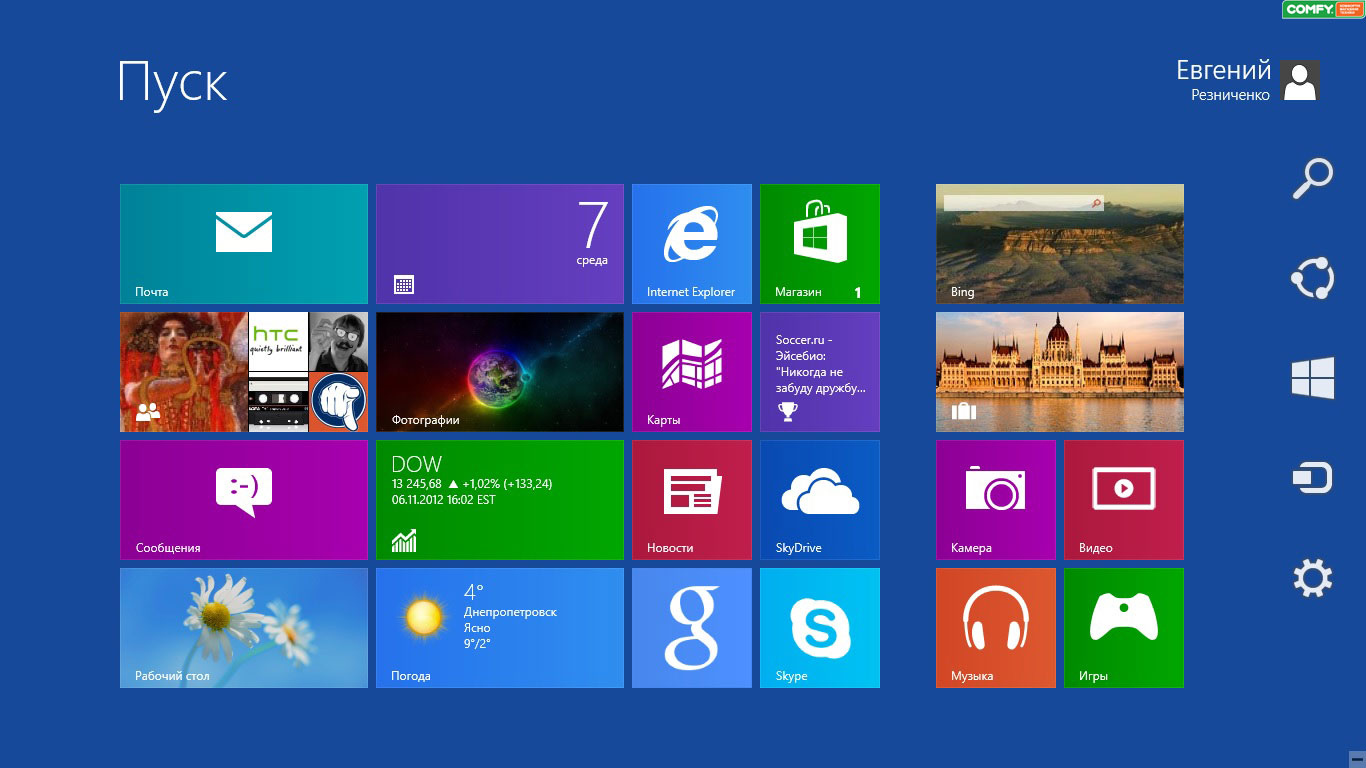This screenshot has width=1366, height=768.
Task: Open the SkyDrive tile
Action: pyautogui.click(x=820, y=500)
